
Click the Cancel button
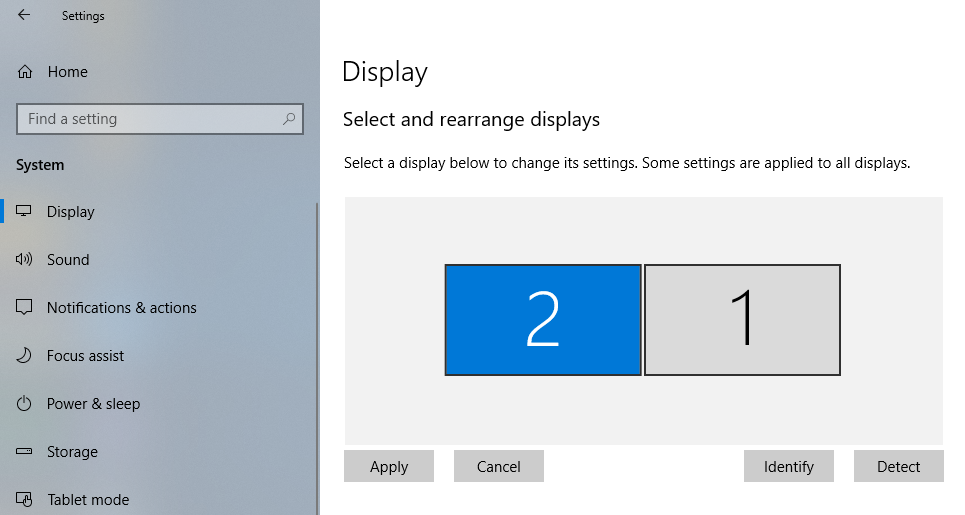pos(499,466)
